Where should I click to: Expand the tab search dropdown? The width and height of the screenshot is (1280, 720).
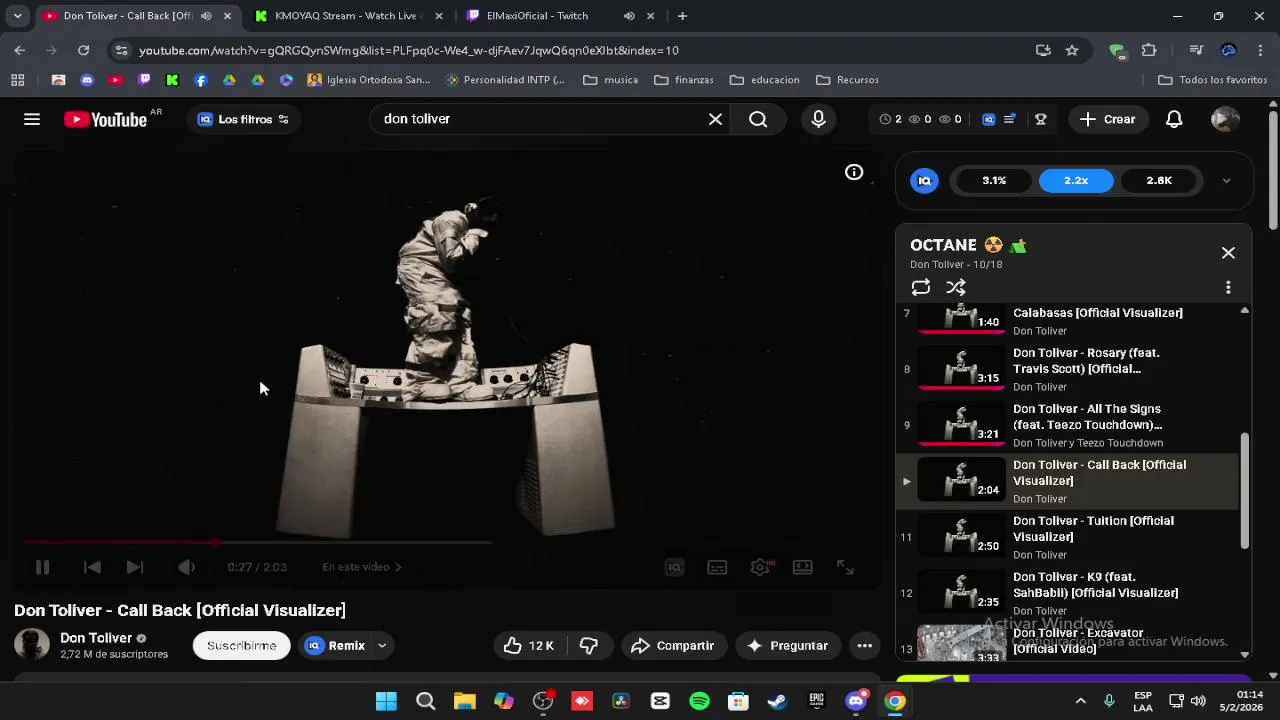(17, 16)
